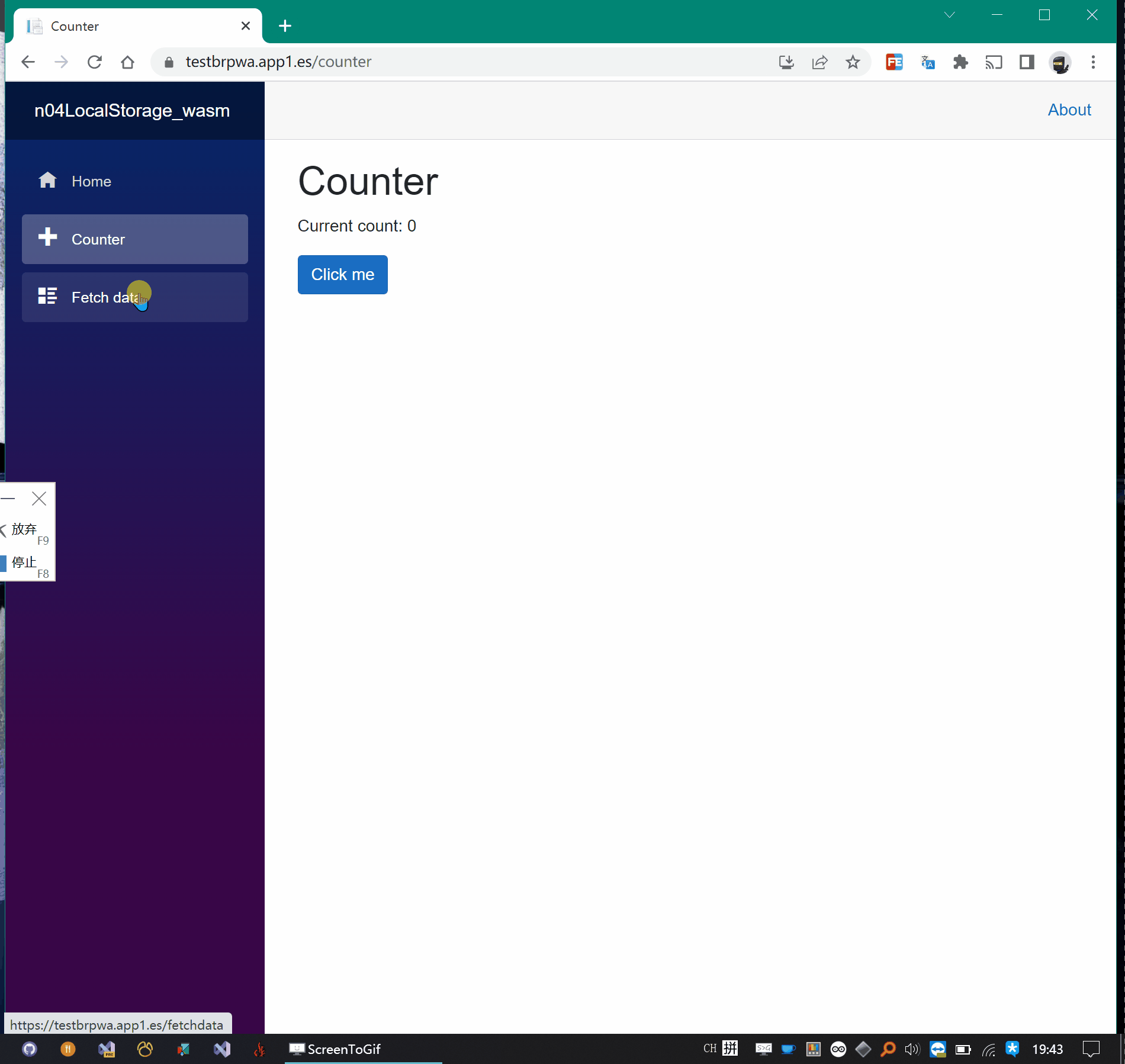
Task: Minimize the small recorder window
Action: [8, 499]
